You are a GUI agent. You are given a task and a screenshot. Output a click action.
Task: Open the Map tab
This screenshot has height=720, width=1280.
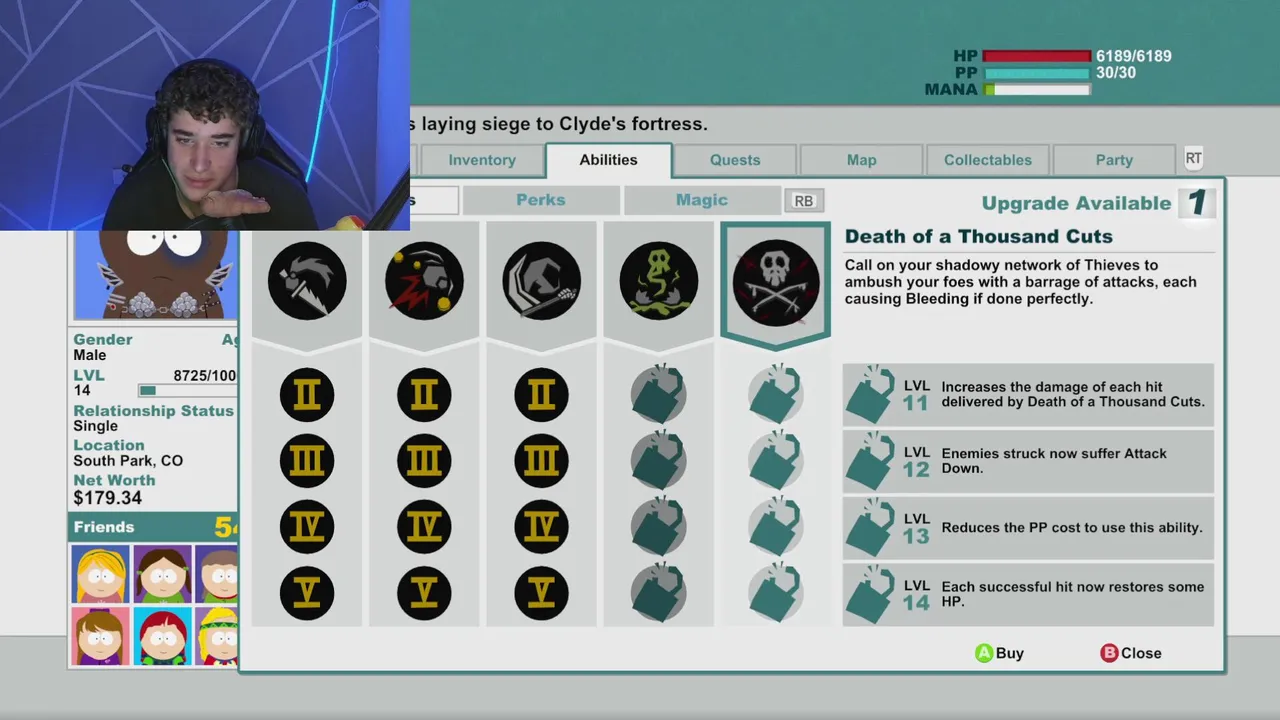[x=861, y=160]
